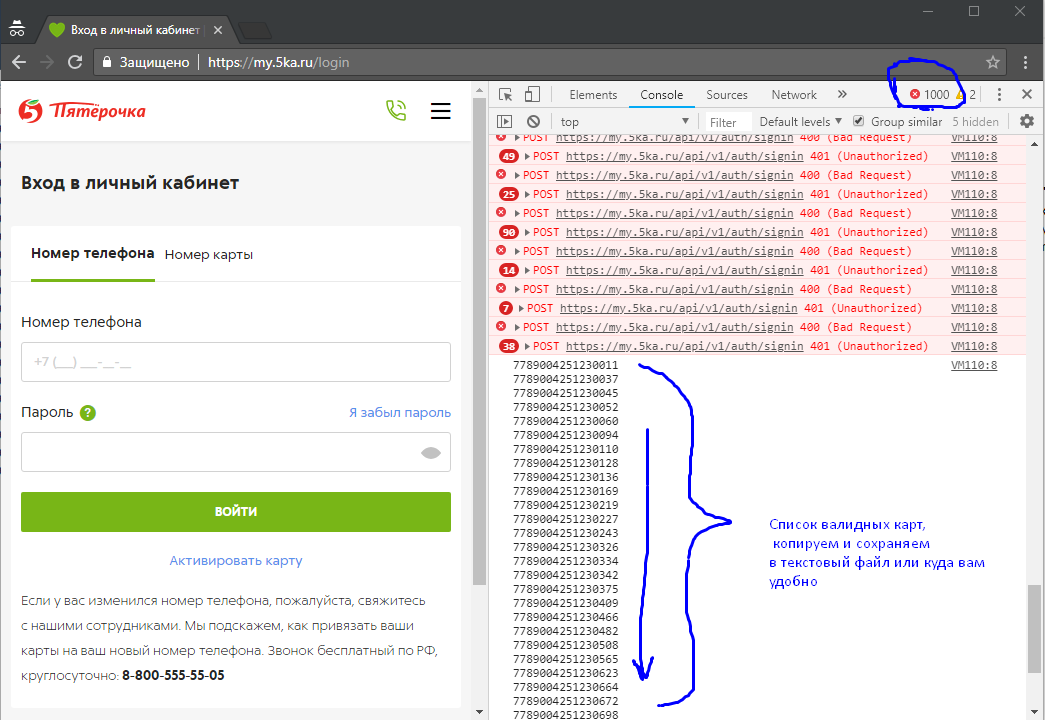Toggle the console sidebar panel
The image size is (1045, 720).
click(x=505, y=121)
